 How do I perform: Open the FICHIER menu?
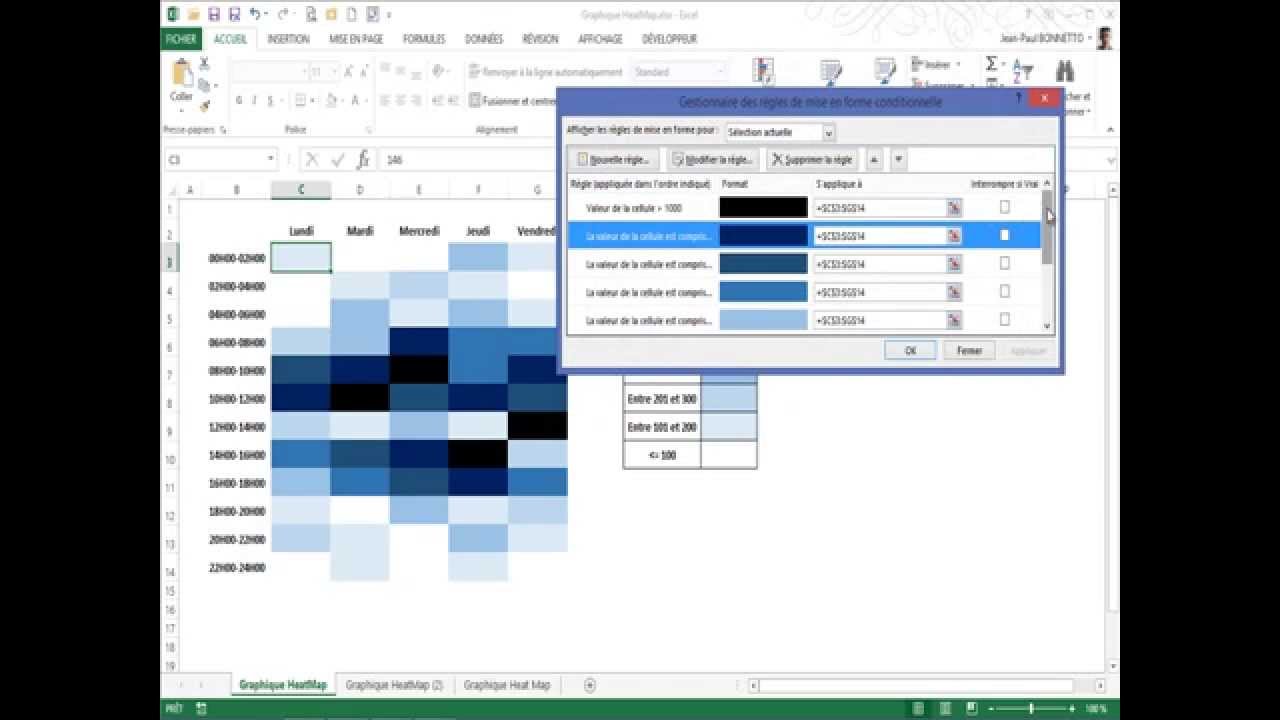tap(181, 39)
